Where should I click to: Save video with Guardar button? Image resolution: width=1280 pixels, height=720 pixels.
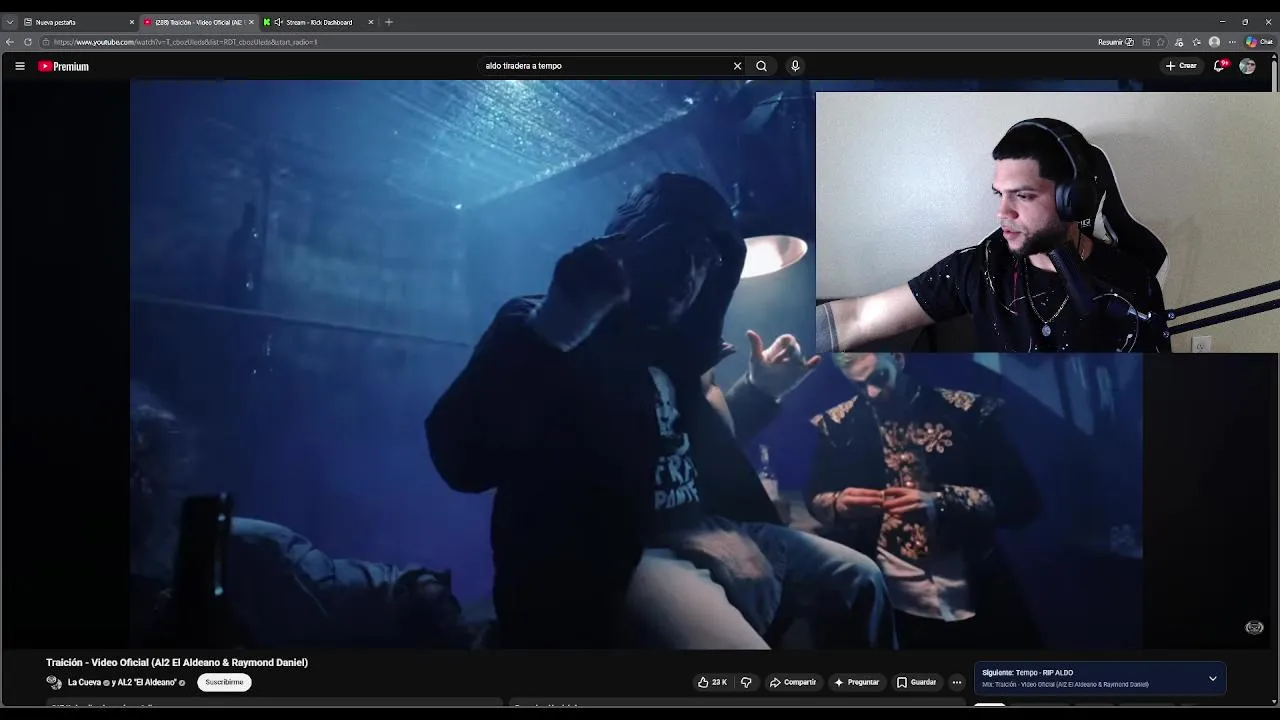click(916, 682)
